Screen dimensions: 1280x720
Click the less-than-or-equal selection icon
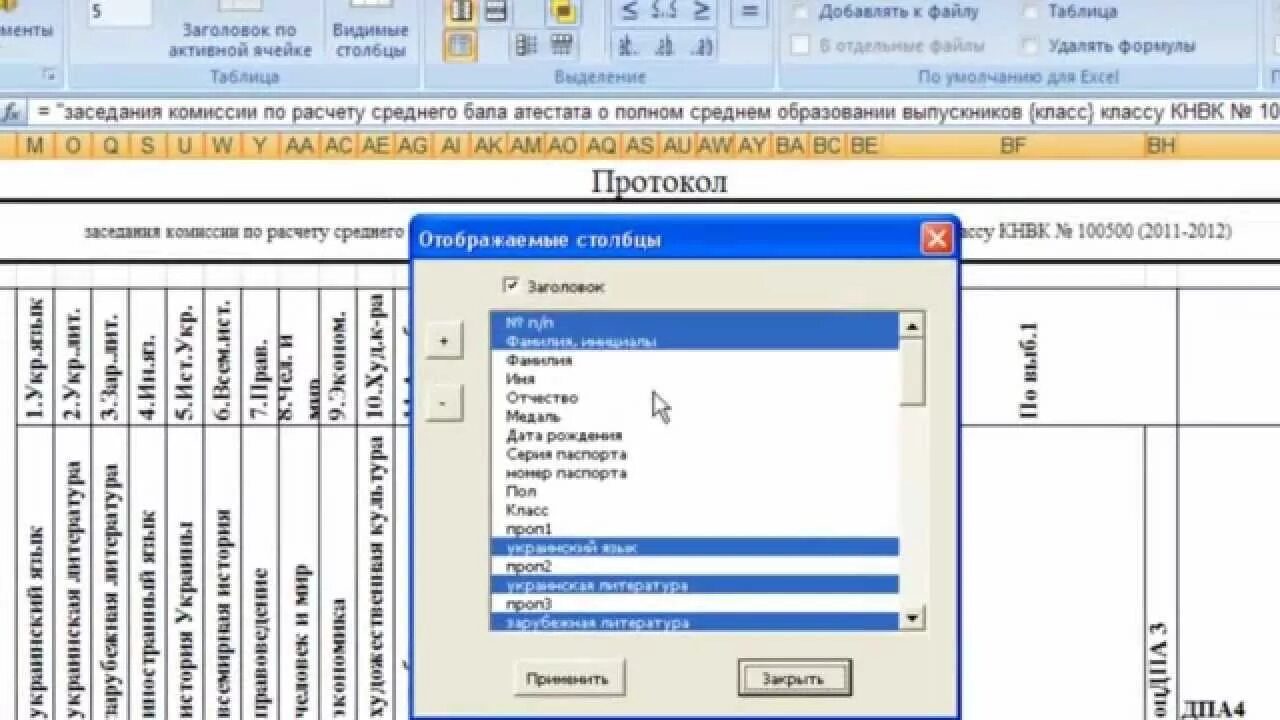630,11
